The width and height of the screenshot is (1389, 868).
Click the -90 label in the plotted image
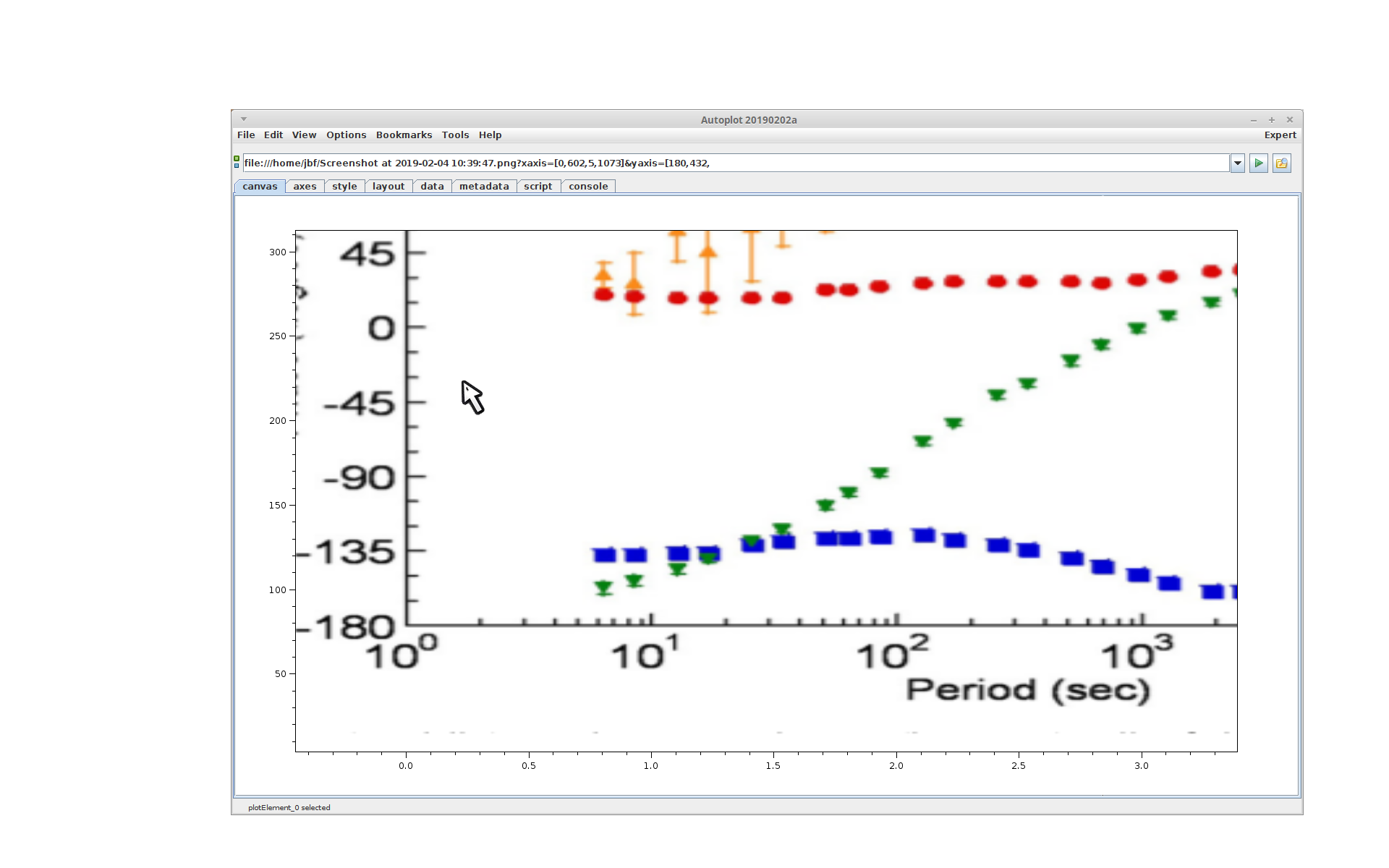[360, 478]
